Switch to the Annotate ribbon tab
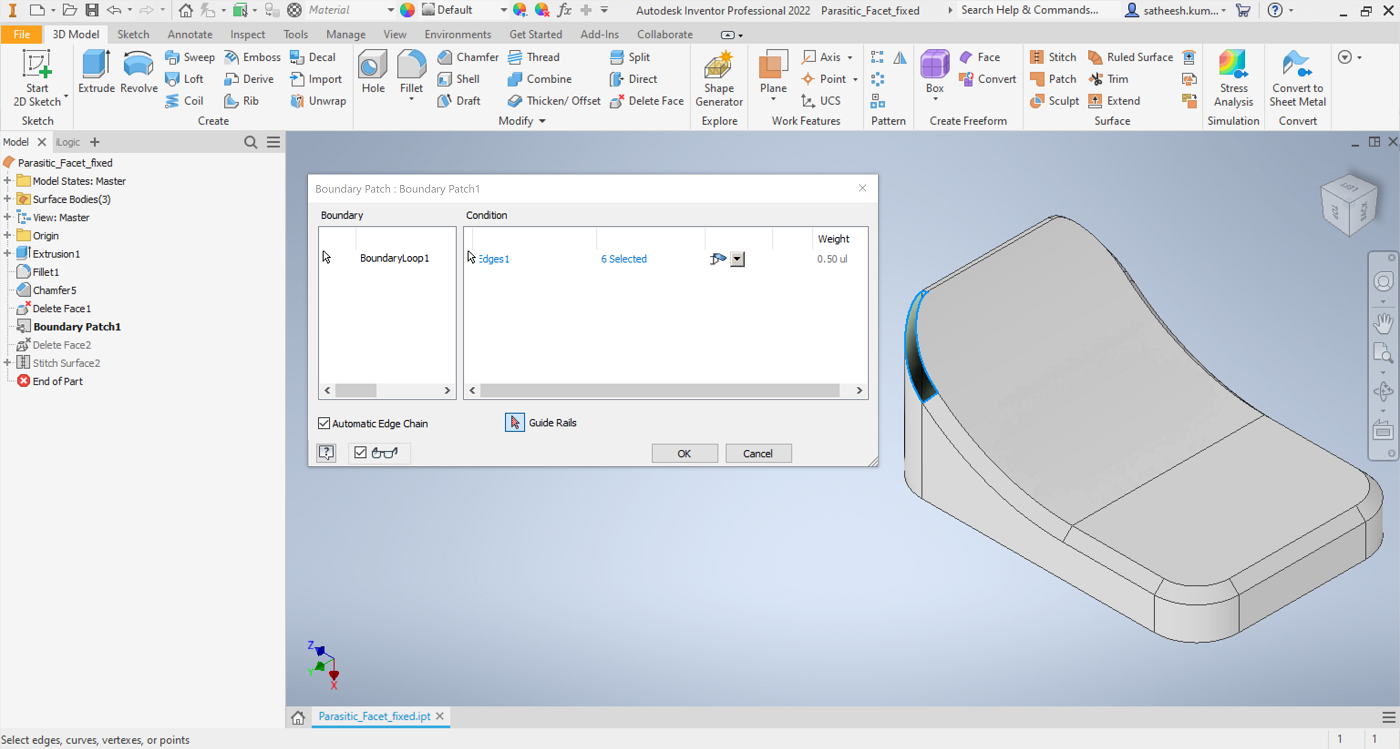The width and height of the screenshot is (1400, 749). pos(190,33)
